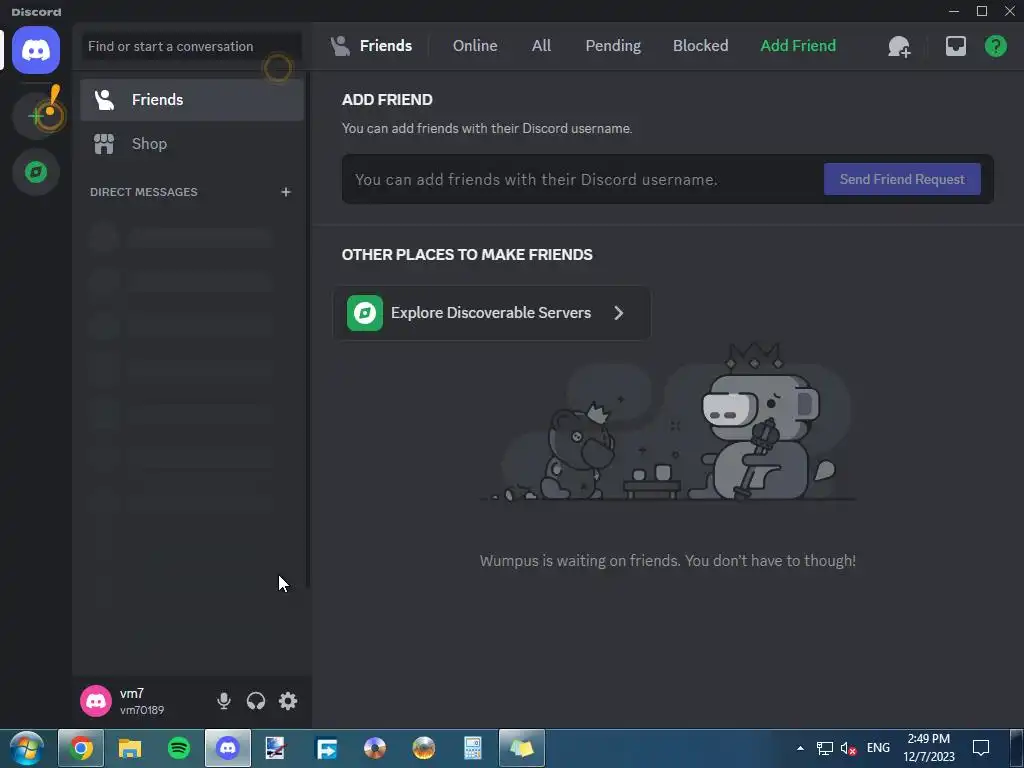This screenshot has width=1024, height=768.
Task: Click New Group DM icon
Action: point(899,46)
